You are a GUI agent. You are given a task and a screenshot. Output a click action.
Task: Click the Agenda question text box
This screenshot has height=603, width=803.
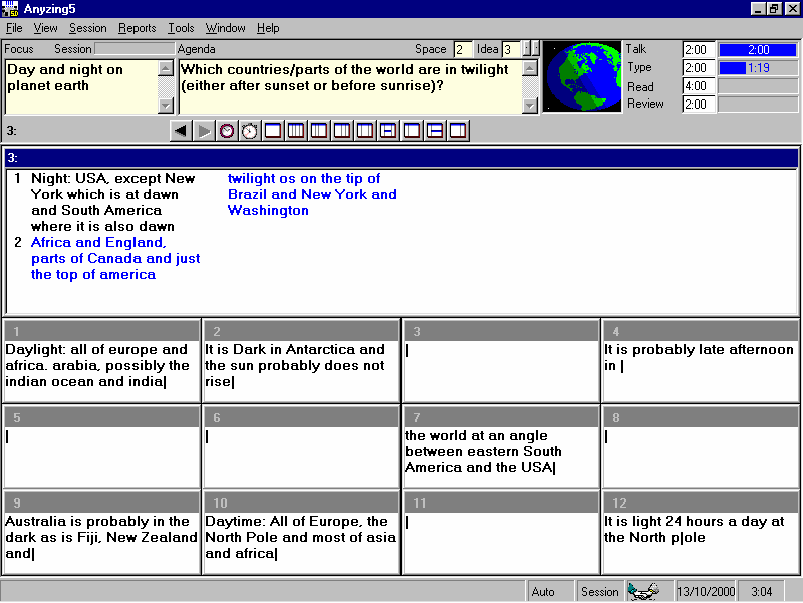[350, 87]
